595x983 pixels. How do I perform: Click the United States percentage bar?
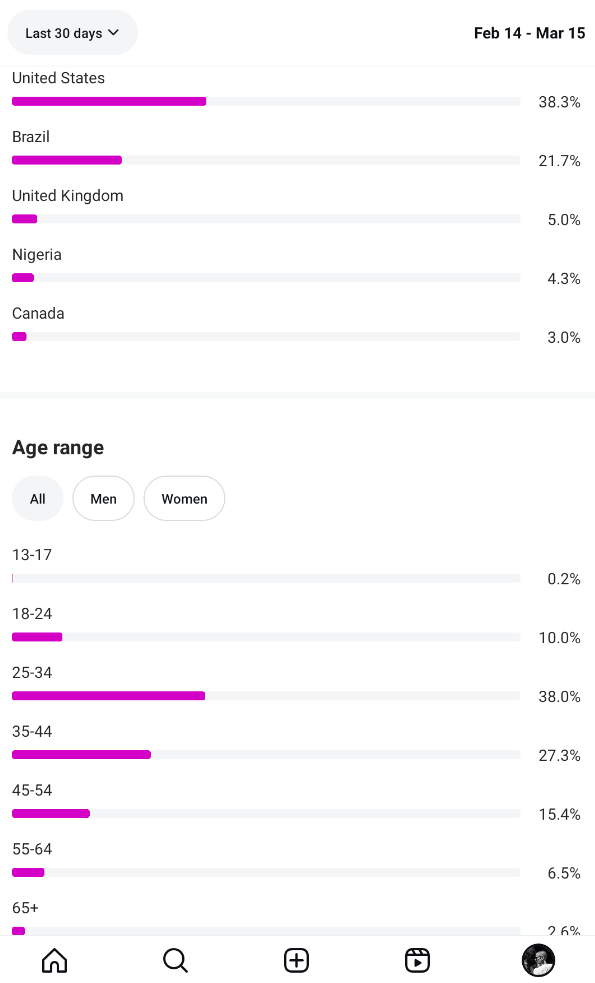[x=266, y=102]
